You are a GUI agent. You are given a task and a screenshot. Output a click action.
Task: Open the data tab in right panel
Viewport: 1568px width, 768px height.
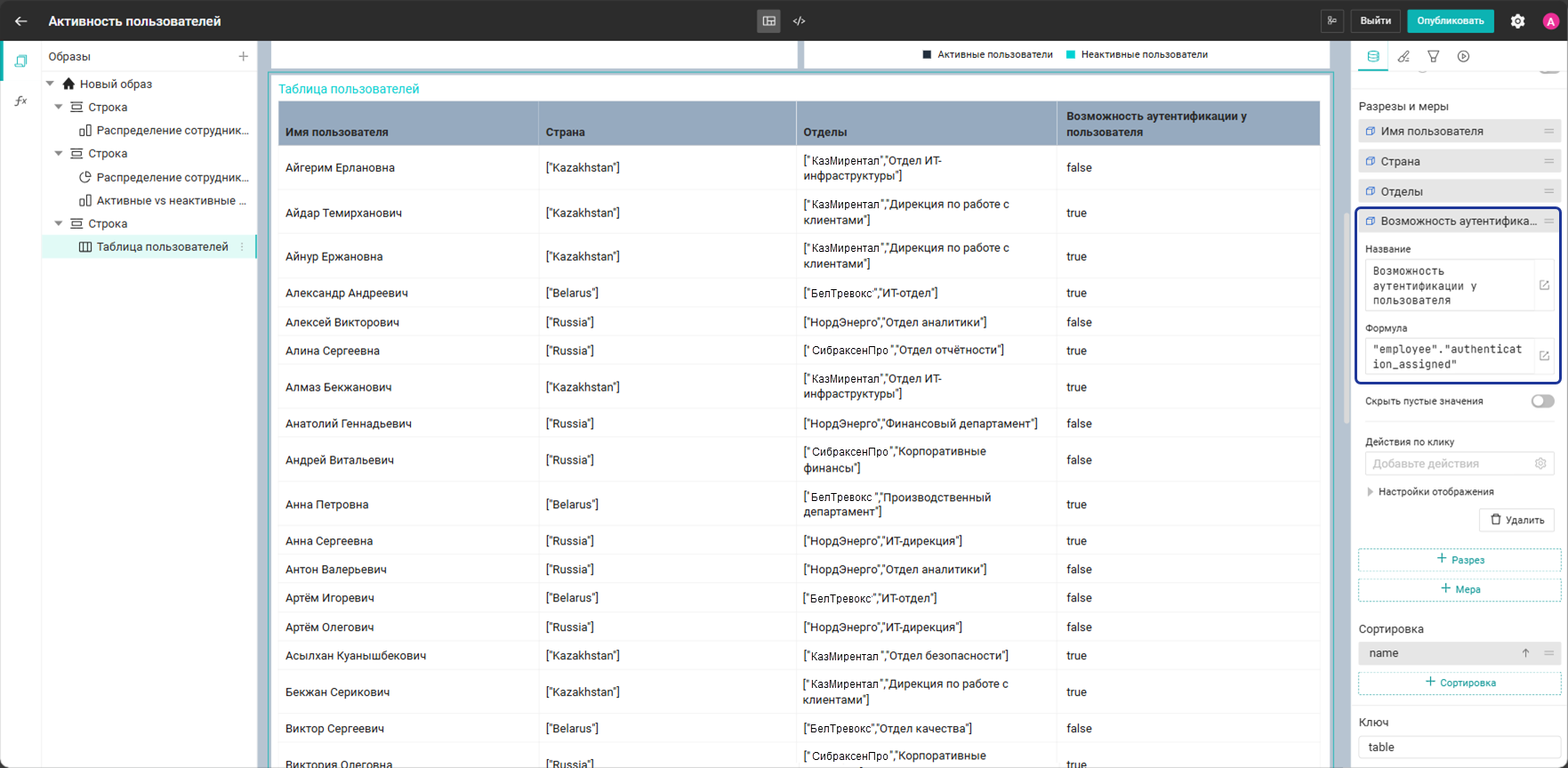point(1373,56)
